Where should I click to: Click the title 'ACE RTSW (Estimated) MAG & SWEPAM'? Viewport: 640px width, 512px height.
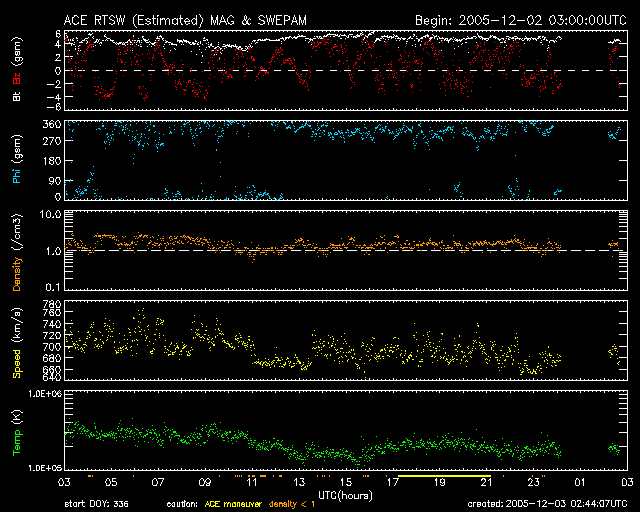click(x=185, y=20)
